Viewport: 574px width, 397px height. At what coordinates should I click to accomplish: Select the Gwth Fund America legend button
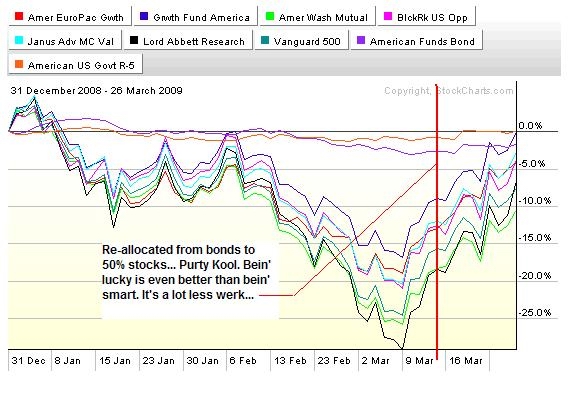(195, 17)
